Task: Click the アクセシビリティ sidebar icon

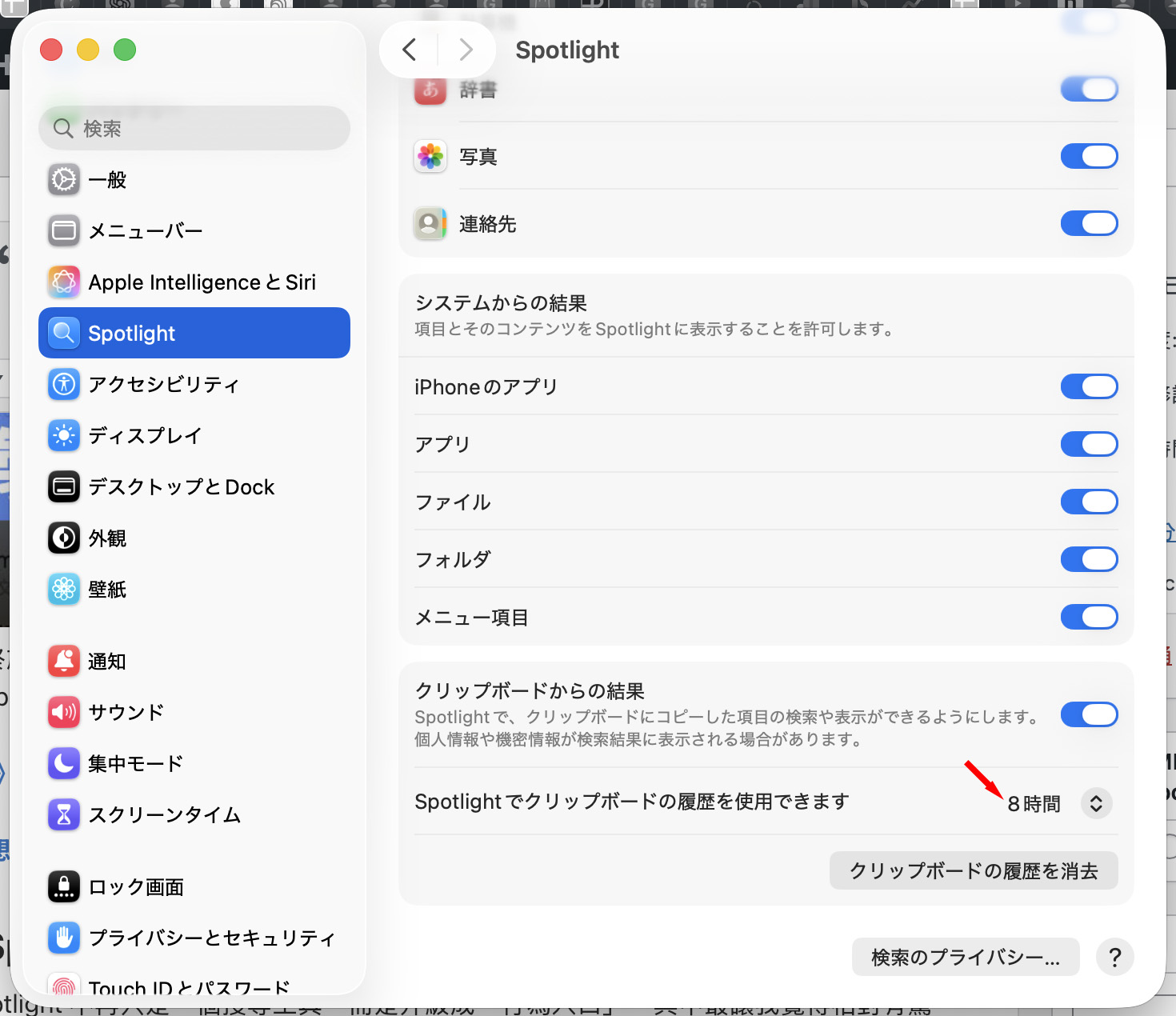Action: (x=64, y=385)
